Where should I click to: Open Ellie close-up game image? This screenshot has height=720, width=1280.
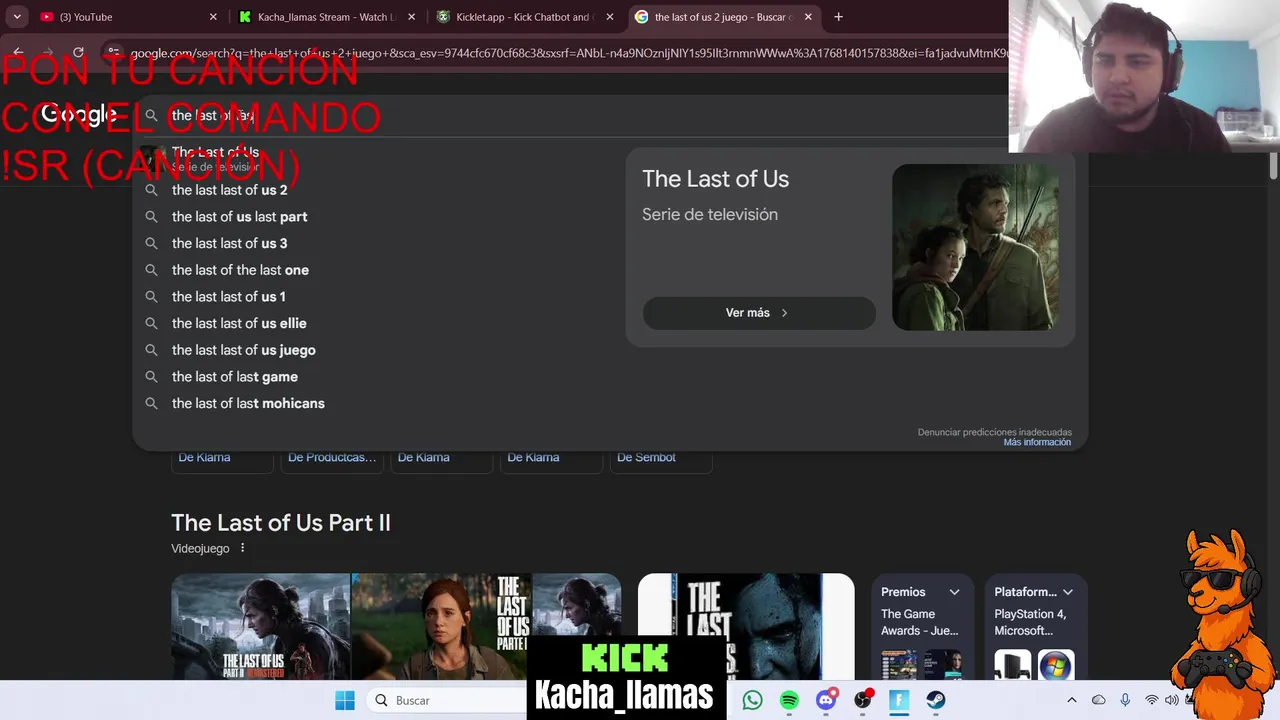pyautogui.click(x=441, y=627)
